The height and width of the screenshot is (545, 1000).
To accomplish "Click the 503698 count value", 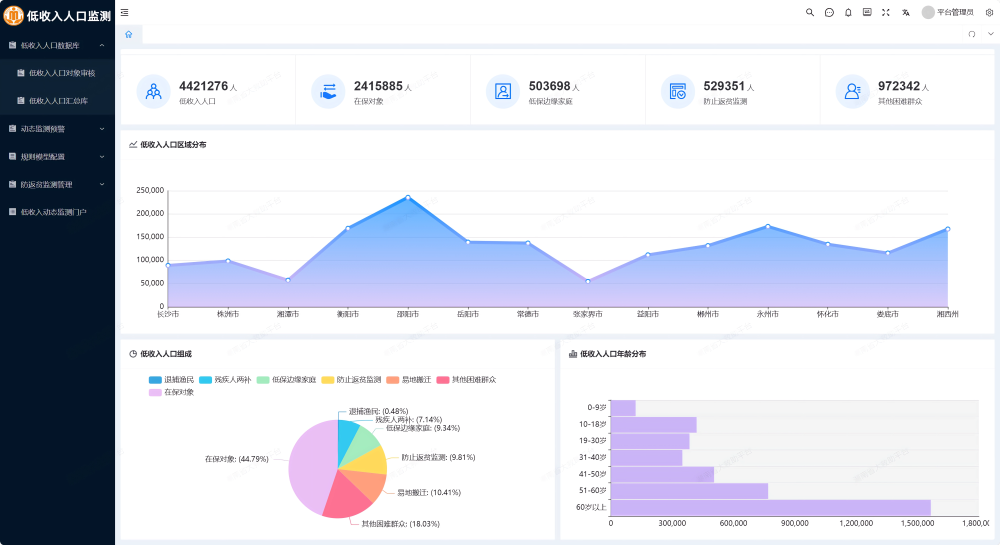I will tap(549, 86).
